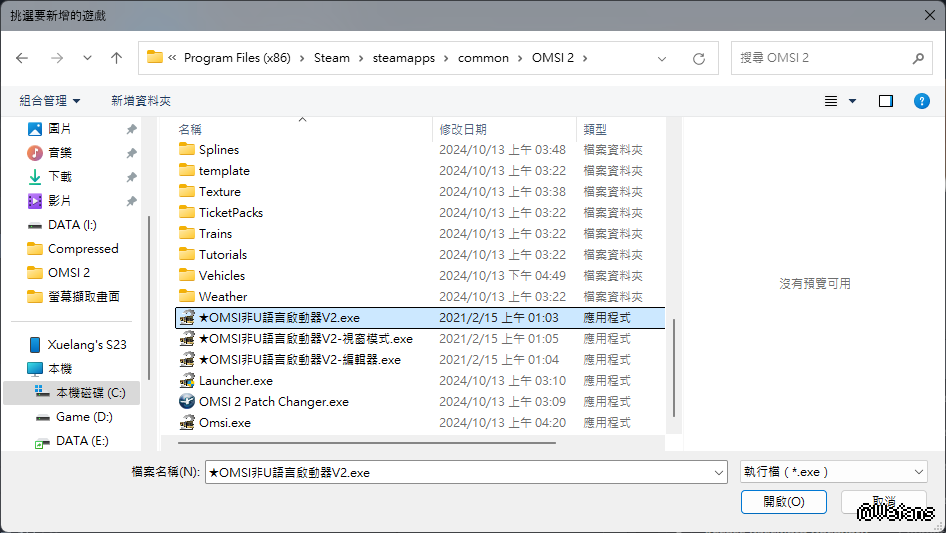Select the Steam breadcrumb segment
This screenshot has width=946, height=533.
click(331, 58)
